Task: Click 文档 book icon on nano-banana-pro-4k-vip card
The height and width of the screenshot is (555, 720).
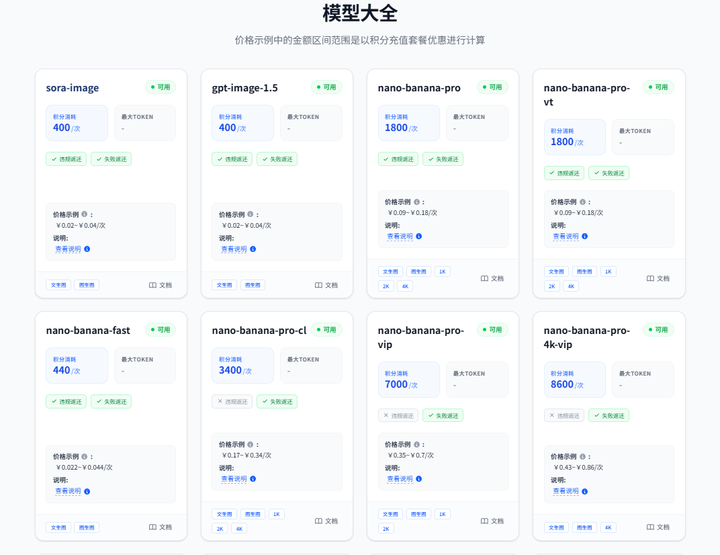Action: tap(651, 527)
